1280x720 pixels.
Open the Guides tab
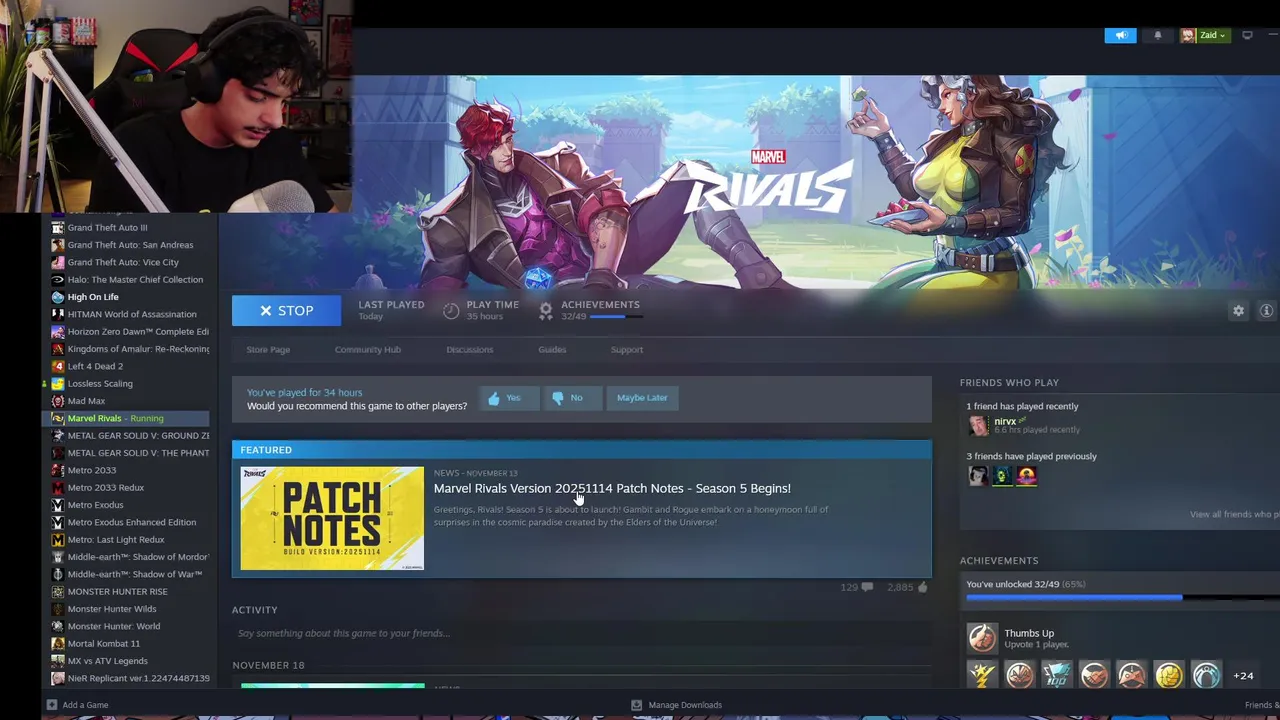pos(552,350)
